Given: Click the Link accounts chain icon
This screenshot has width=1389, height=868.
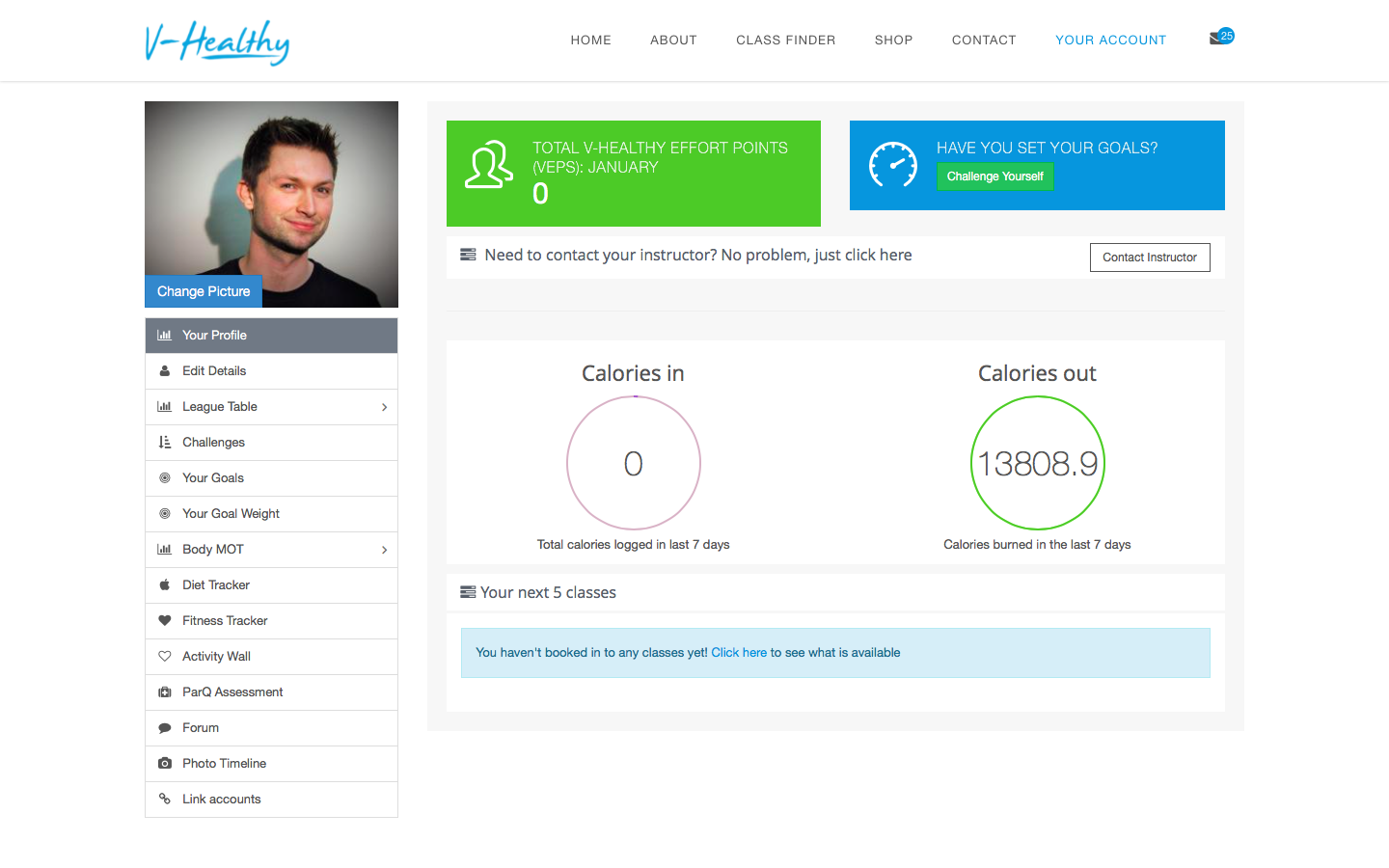Looking at the screenshot, I should pyautogui.click(x=165, y=800).
